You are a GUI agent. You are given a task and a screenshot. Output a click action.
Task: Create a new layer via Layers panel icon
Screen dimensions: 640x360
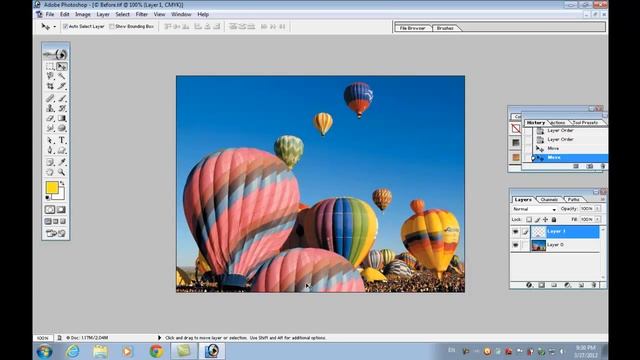point(581,285)
